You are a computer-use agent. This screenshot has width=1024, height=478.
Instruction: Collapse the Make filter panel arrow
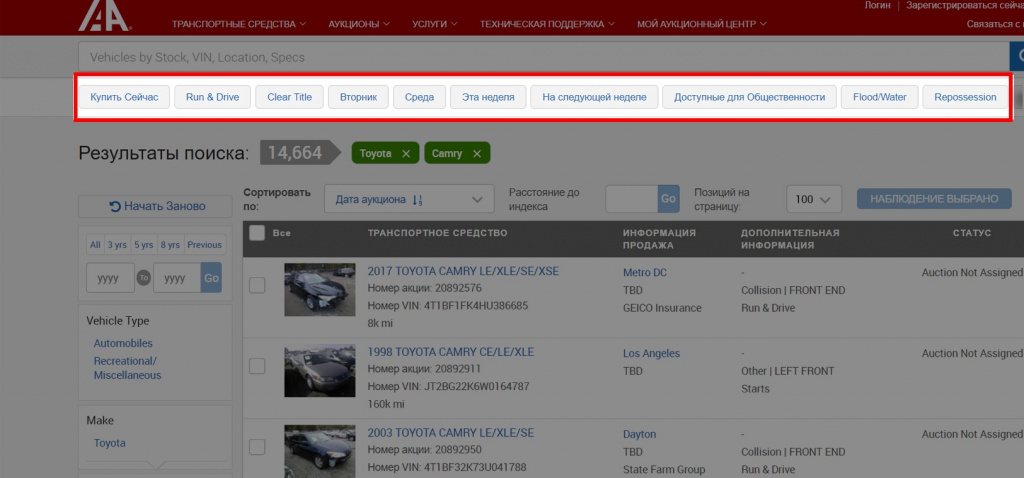(x=155, y=466)
